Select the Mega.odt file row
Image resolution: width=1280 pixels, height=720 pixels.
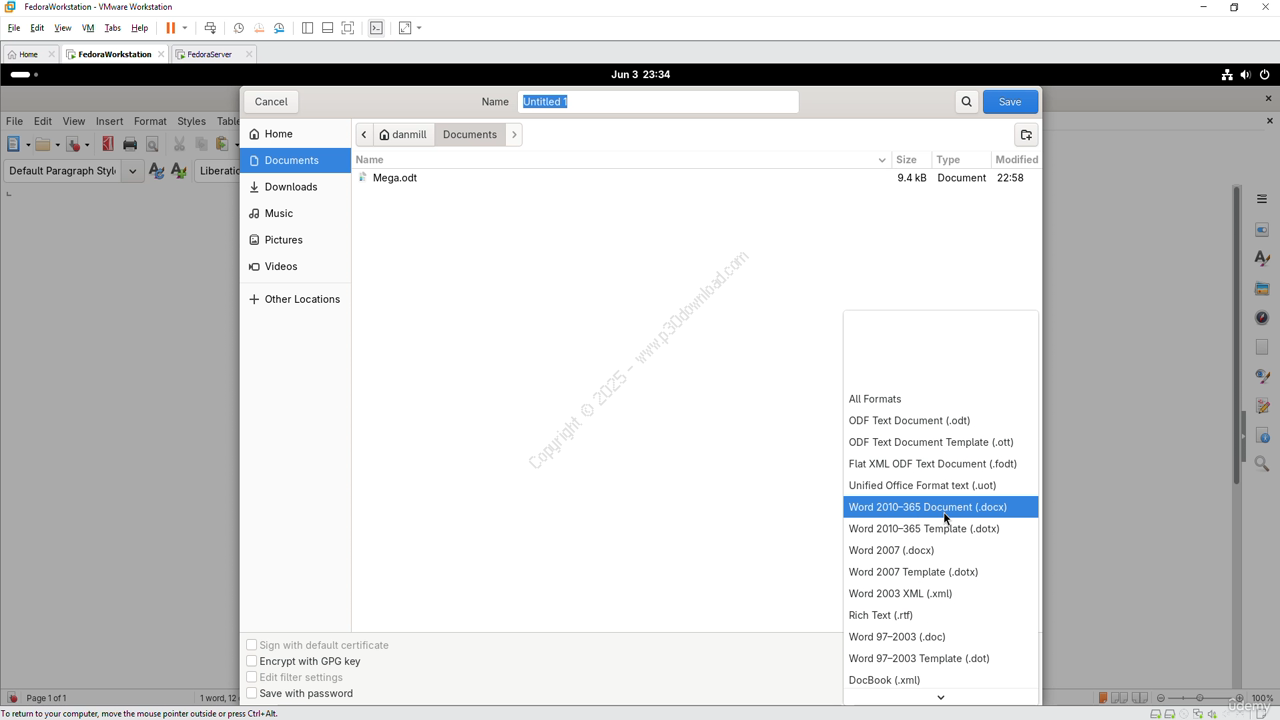pyautogui.click(x=696, y=178)
